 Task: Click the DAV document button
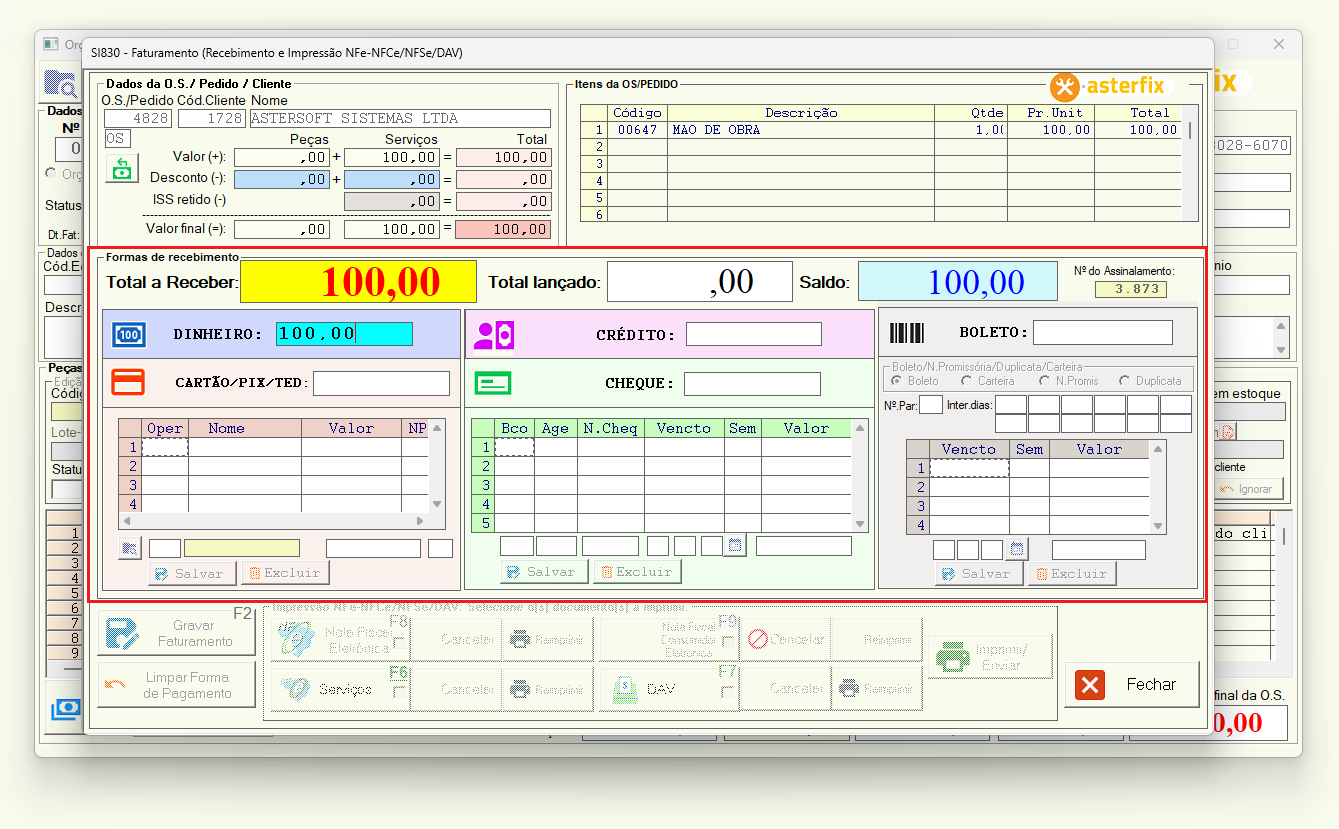pos(668,689)
